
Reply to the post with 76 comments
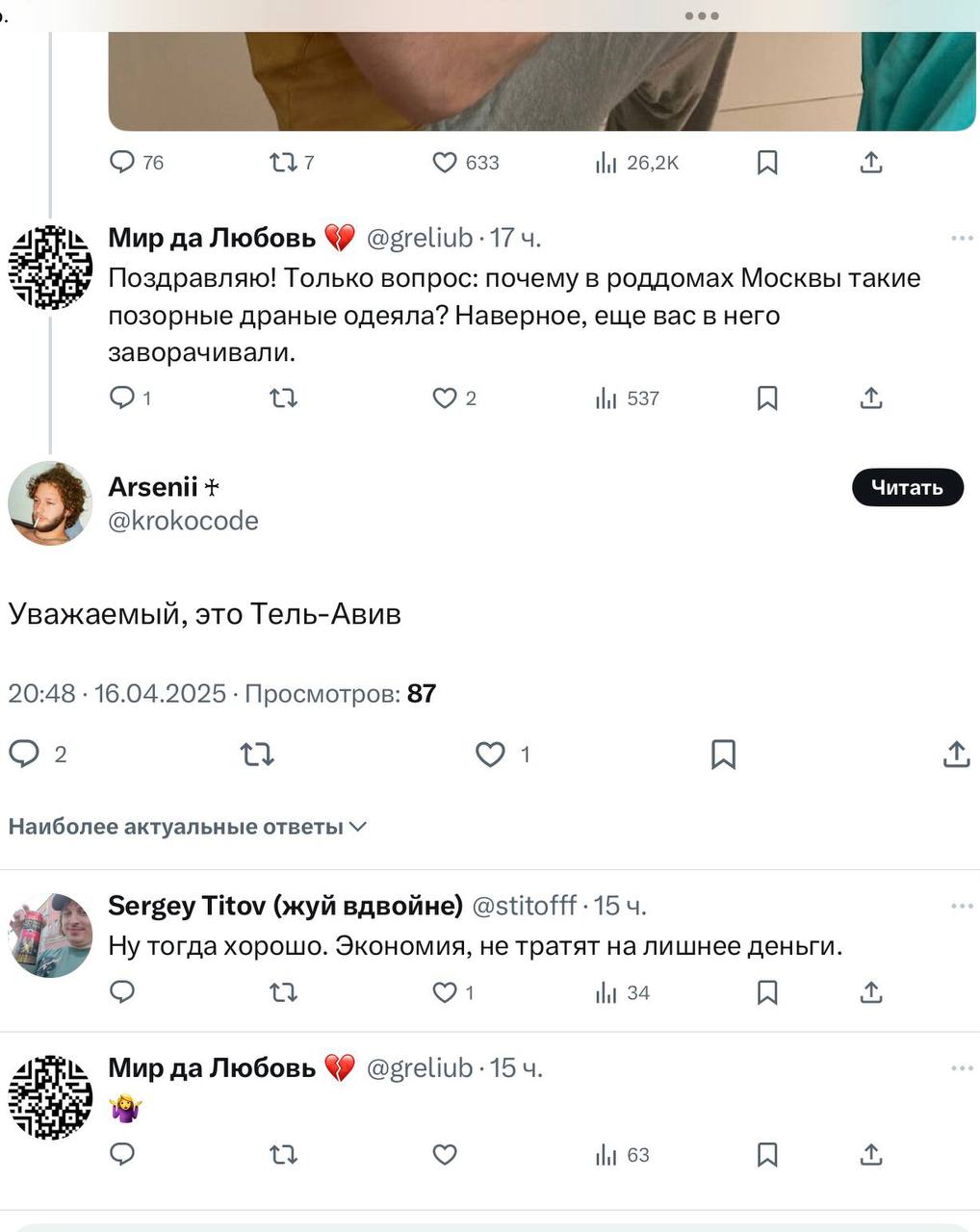point(123,163)
